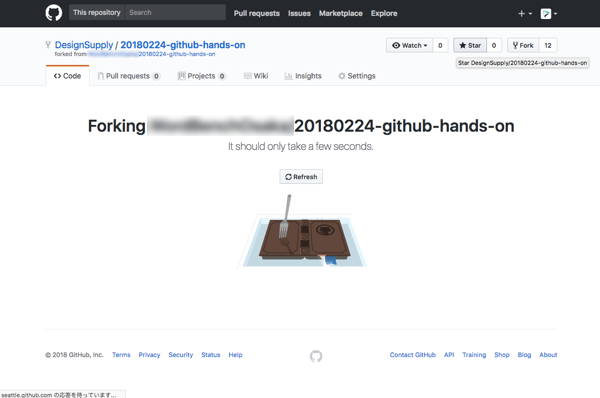Viewport: 600px width, 398px height.
Task: Open the plus create-new dropdown
Action: point(525,14)
